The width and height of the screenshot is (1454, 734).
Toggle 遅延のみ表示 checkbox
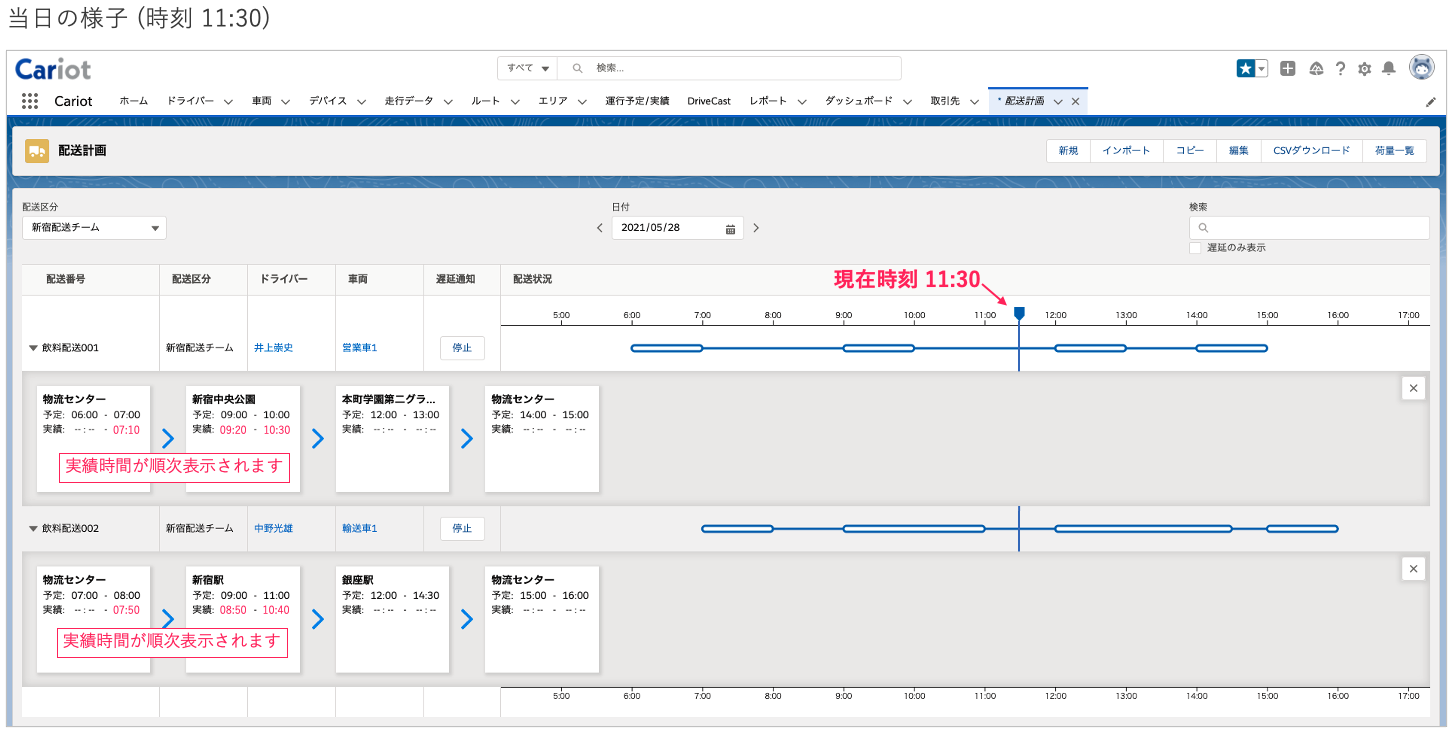point(1195,247)
